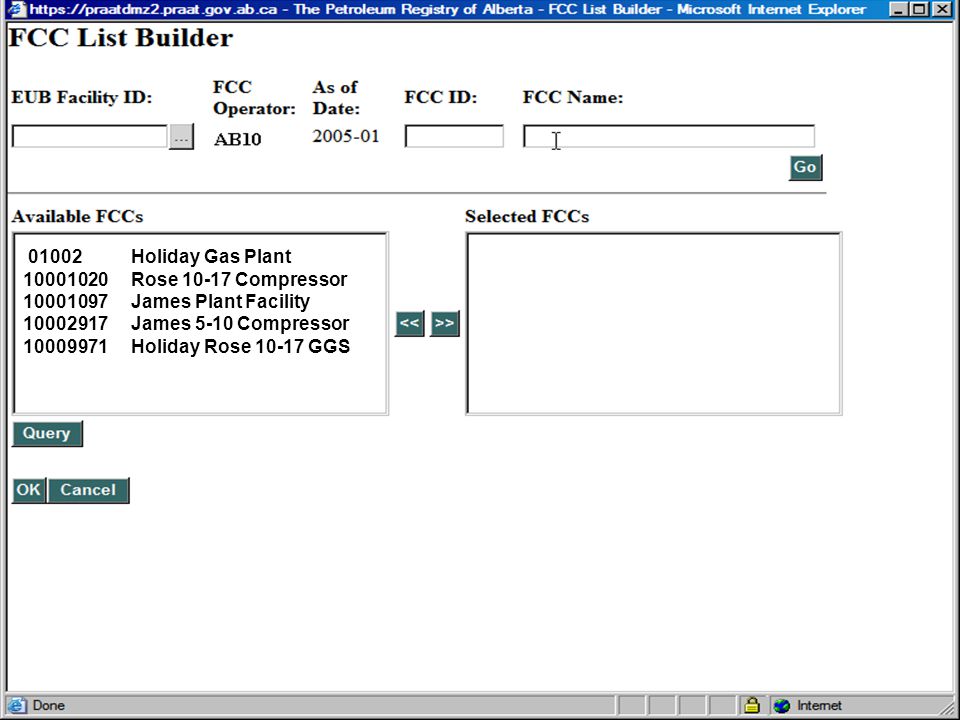Image resolution: width=960 pixels, height=720 pixels.
Task: Close the FCC List Builder window
Action: pos(942,9)
